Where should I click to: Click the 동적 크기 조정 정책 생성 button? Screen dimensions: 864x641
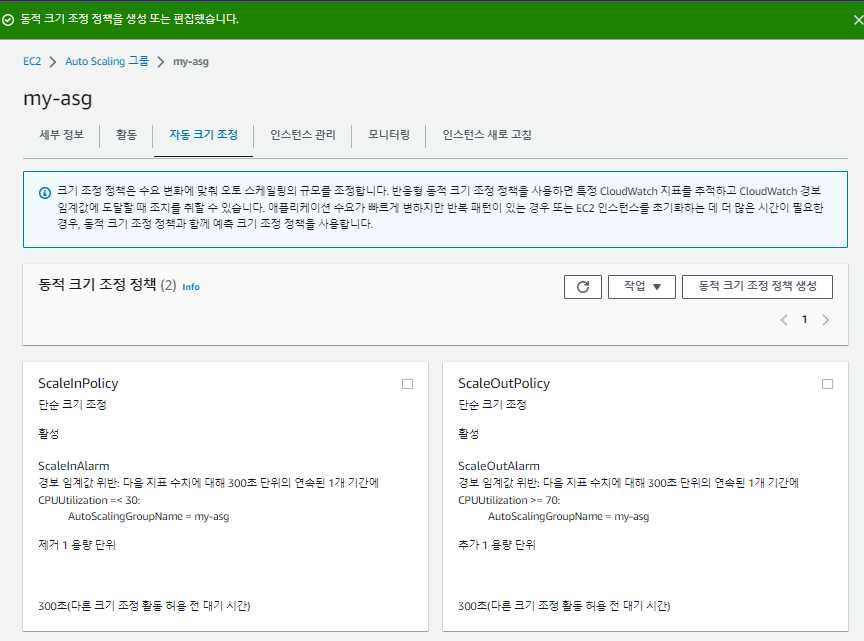[757, 287]
